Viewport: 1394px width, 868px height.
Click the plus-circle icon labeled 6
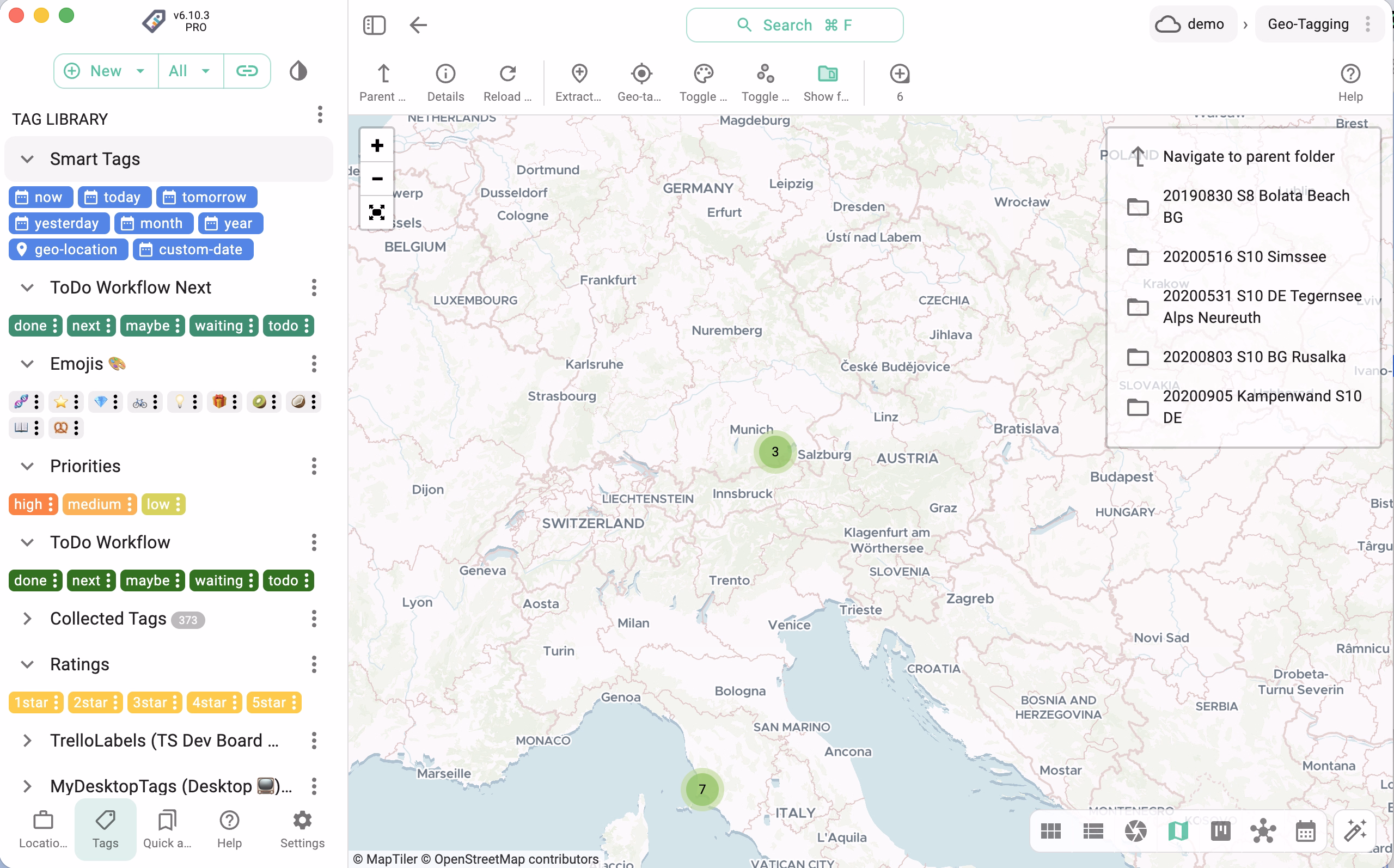(x=900, y=83)
